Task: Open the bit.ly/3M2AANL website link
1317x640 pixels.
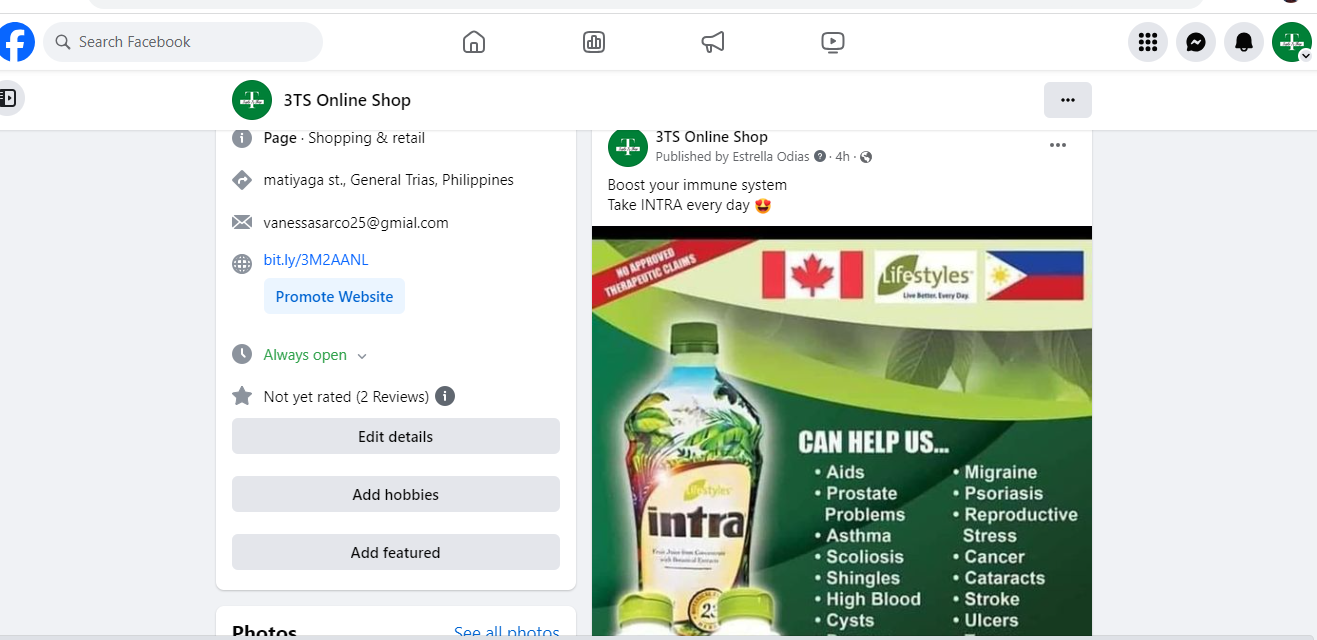Action: click(316, 260)
